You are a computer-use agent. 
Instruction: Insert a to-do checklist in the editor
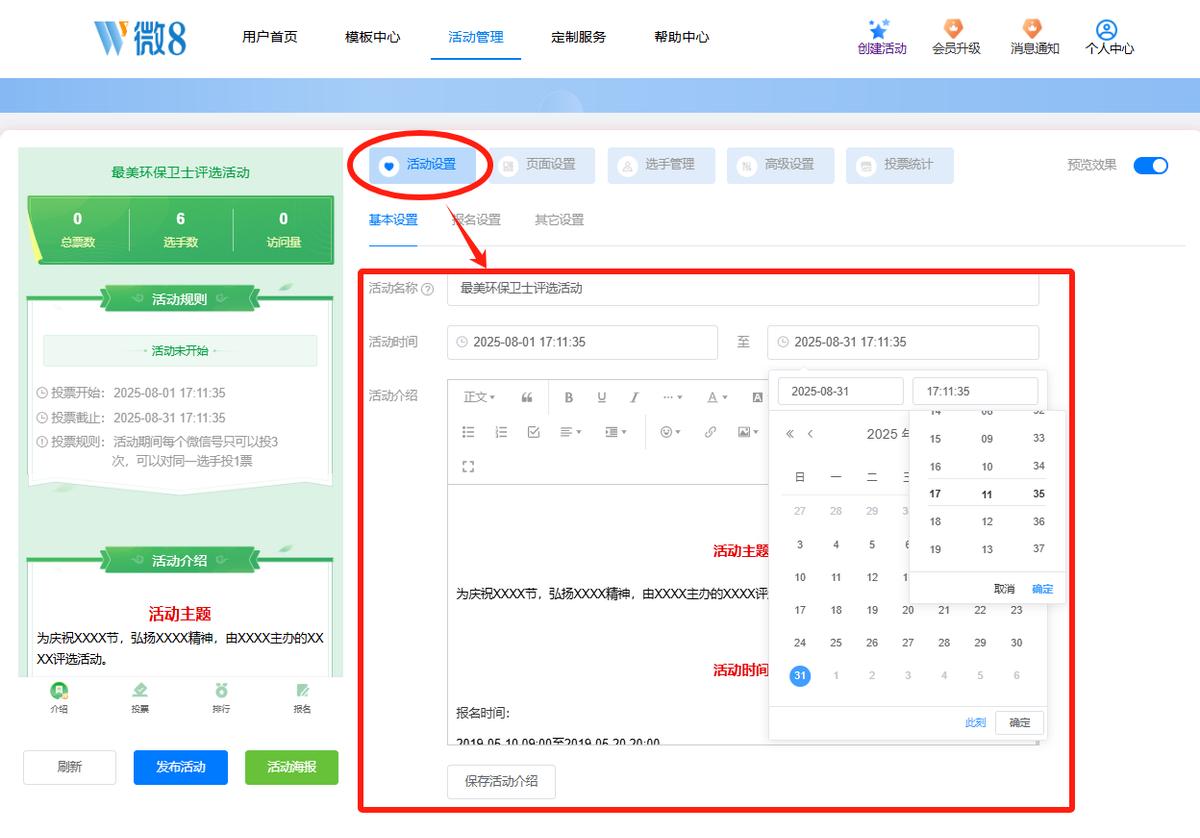(x=533, y=432)
